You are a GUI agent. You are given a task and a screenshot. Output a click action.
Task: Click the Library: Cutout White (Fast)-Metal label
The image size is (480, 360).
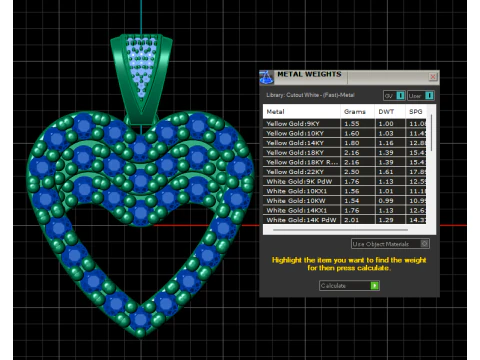310,95
